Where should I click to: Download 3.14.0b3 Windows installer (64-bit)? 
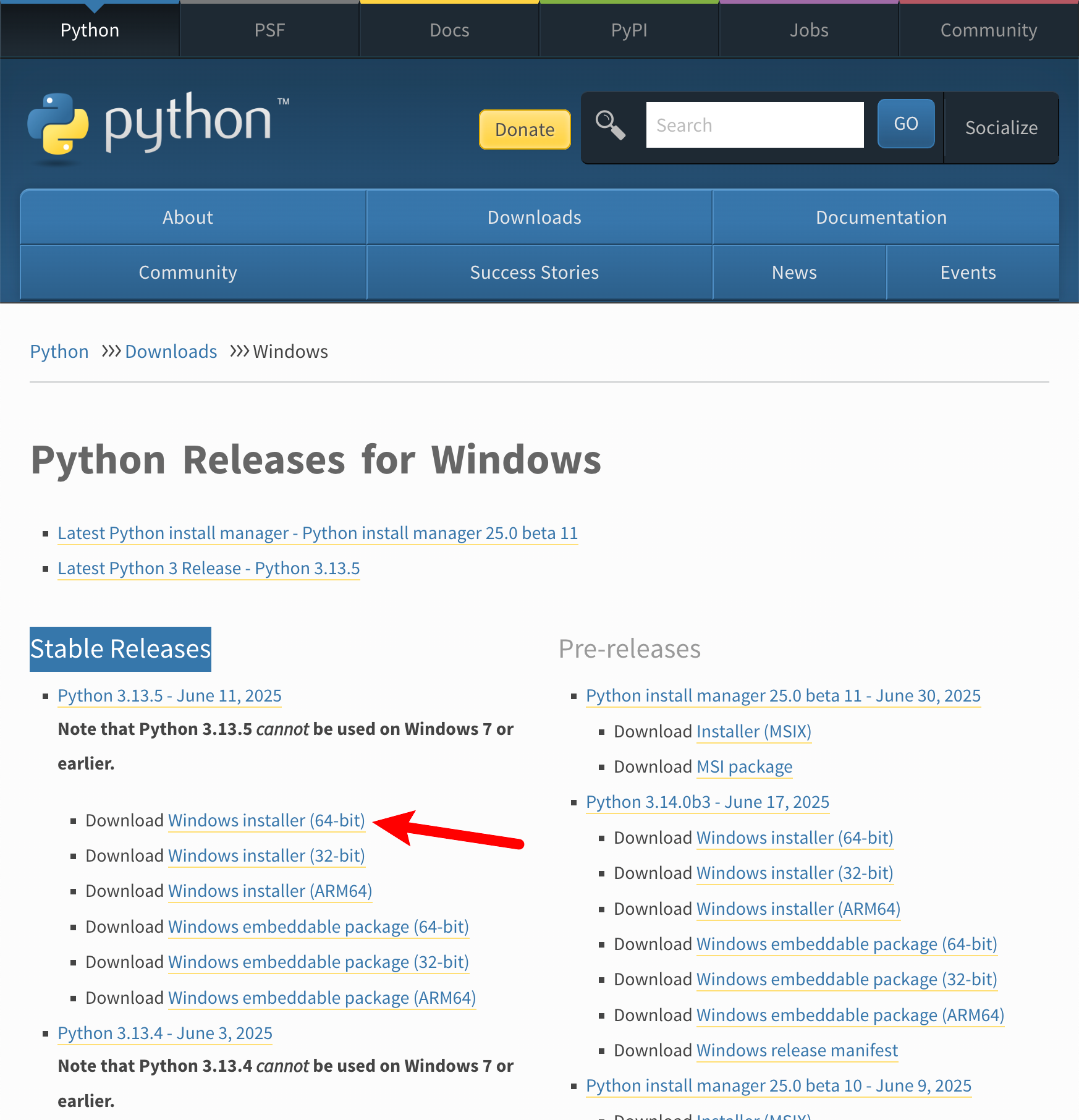pos(795,838)
